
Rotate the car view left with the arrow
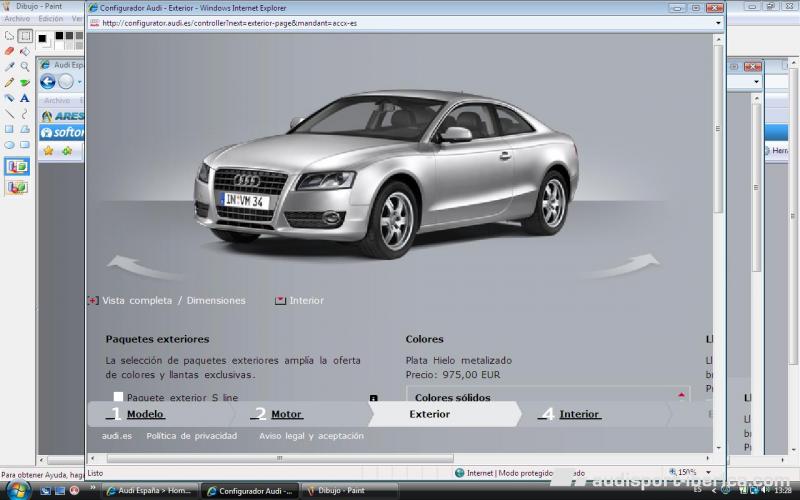pyautogui.click(x=143, y=267)
